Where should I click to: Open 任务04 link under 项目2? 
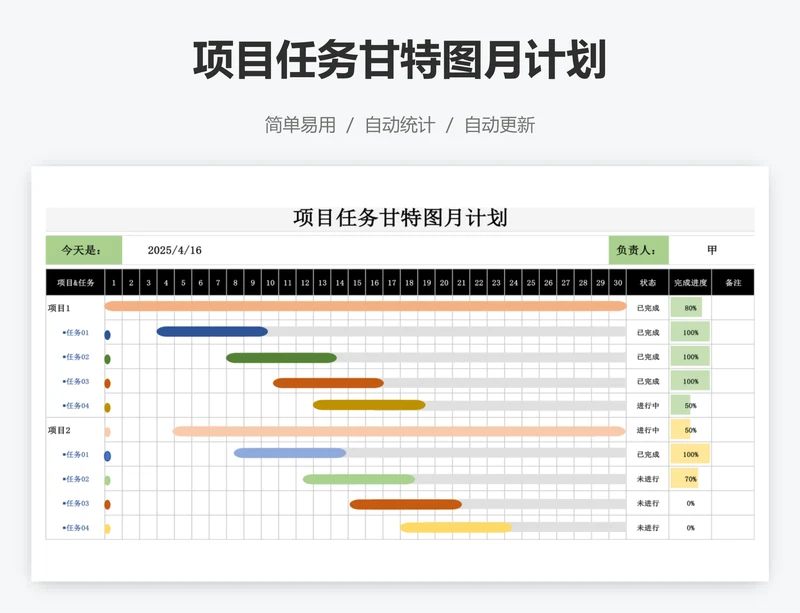click(x=76, y=528)
